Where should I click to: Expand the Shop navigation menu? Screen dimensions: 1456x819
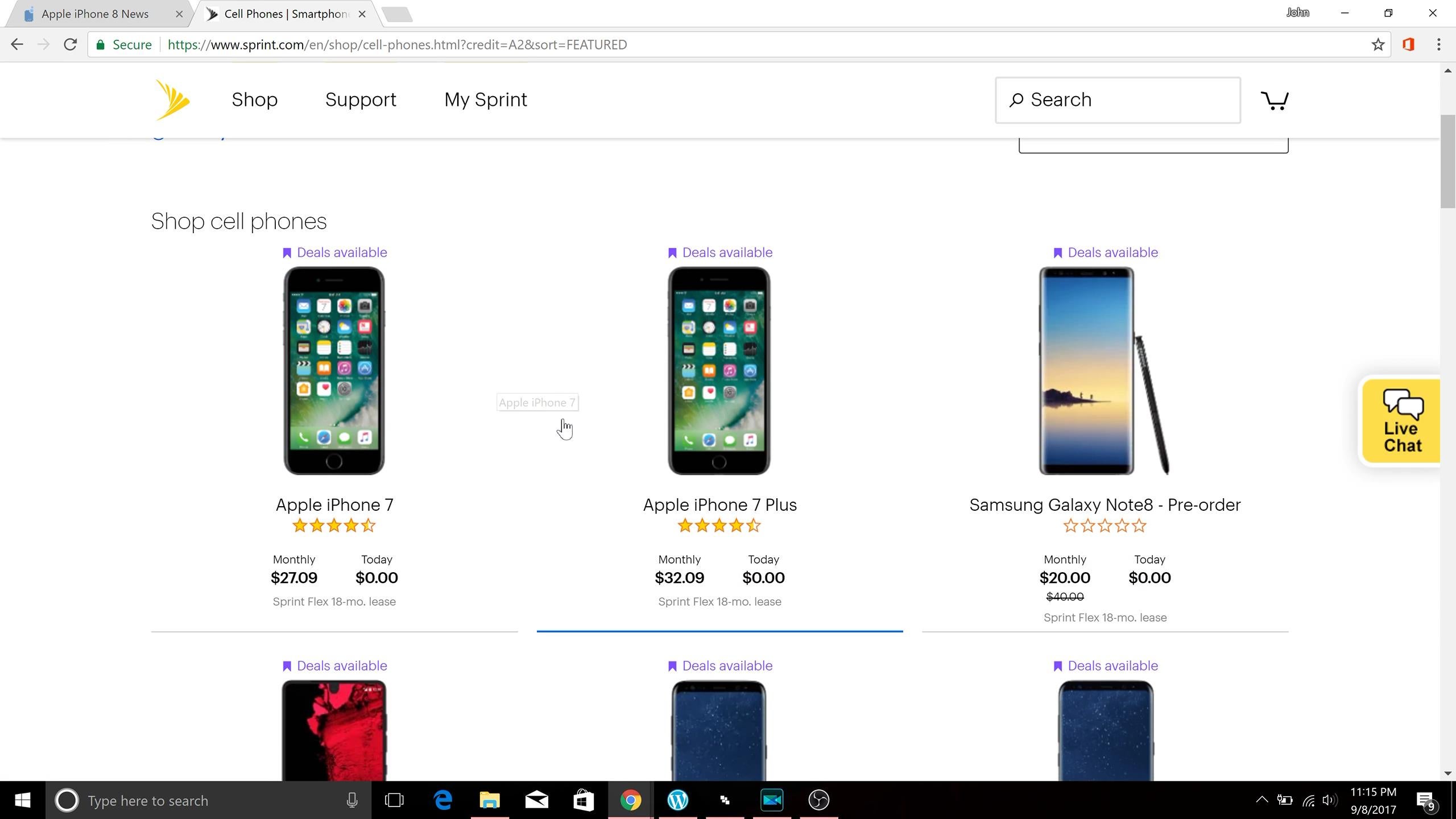pos(254,99)
